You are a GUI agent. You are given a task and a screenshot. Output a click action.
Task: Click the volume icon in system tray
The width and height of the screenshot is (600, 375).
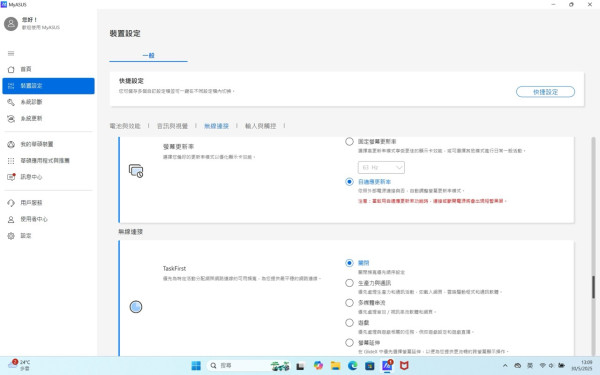tap(551, 365)
